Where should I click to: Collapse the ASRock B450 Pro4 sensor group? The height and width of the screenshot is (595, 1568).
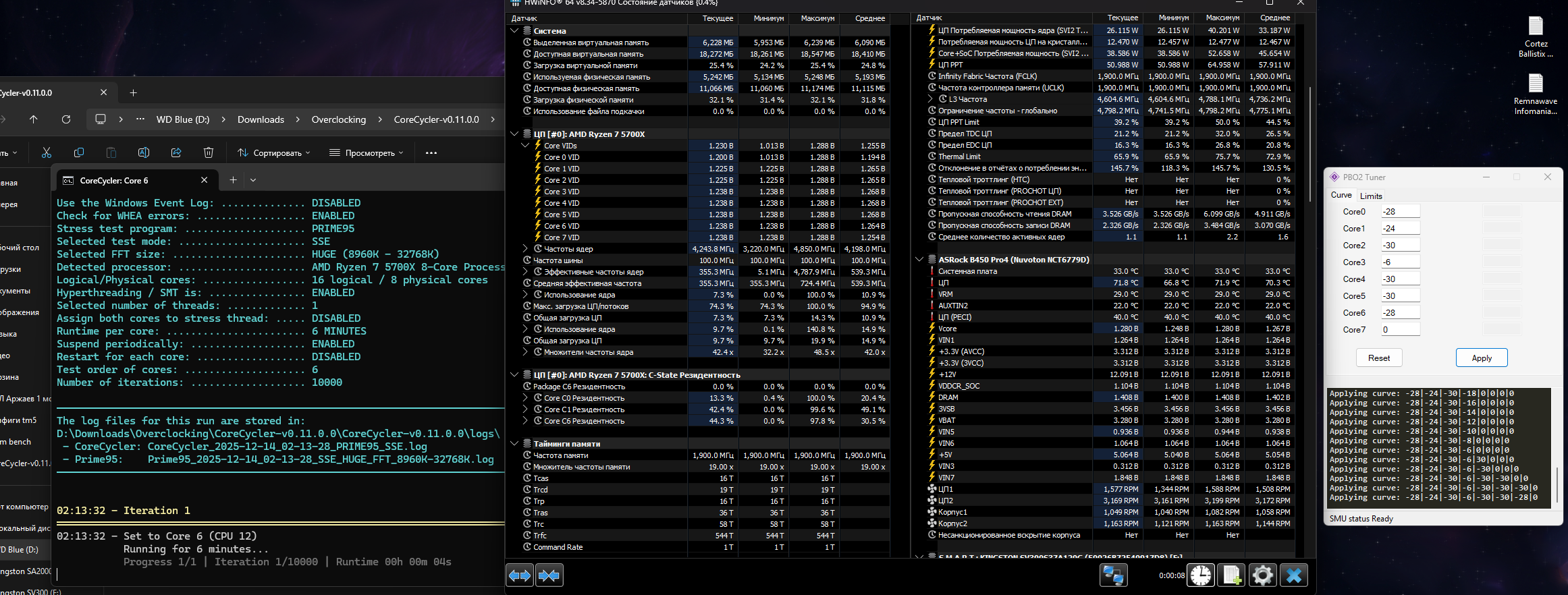(x=919, y=260)
